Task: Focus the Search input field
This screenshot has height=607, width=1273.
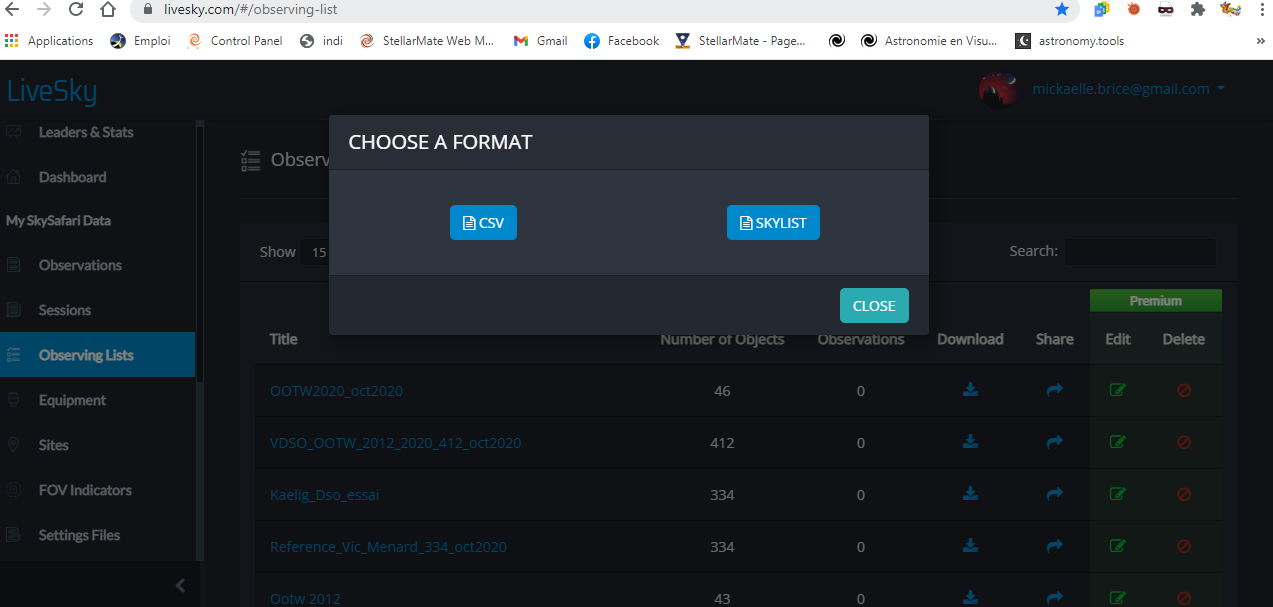Action: point(1140,252)
